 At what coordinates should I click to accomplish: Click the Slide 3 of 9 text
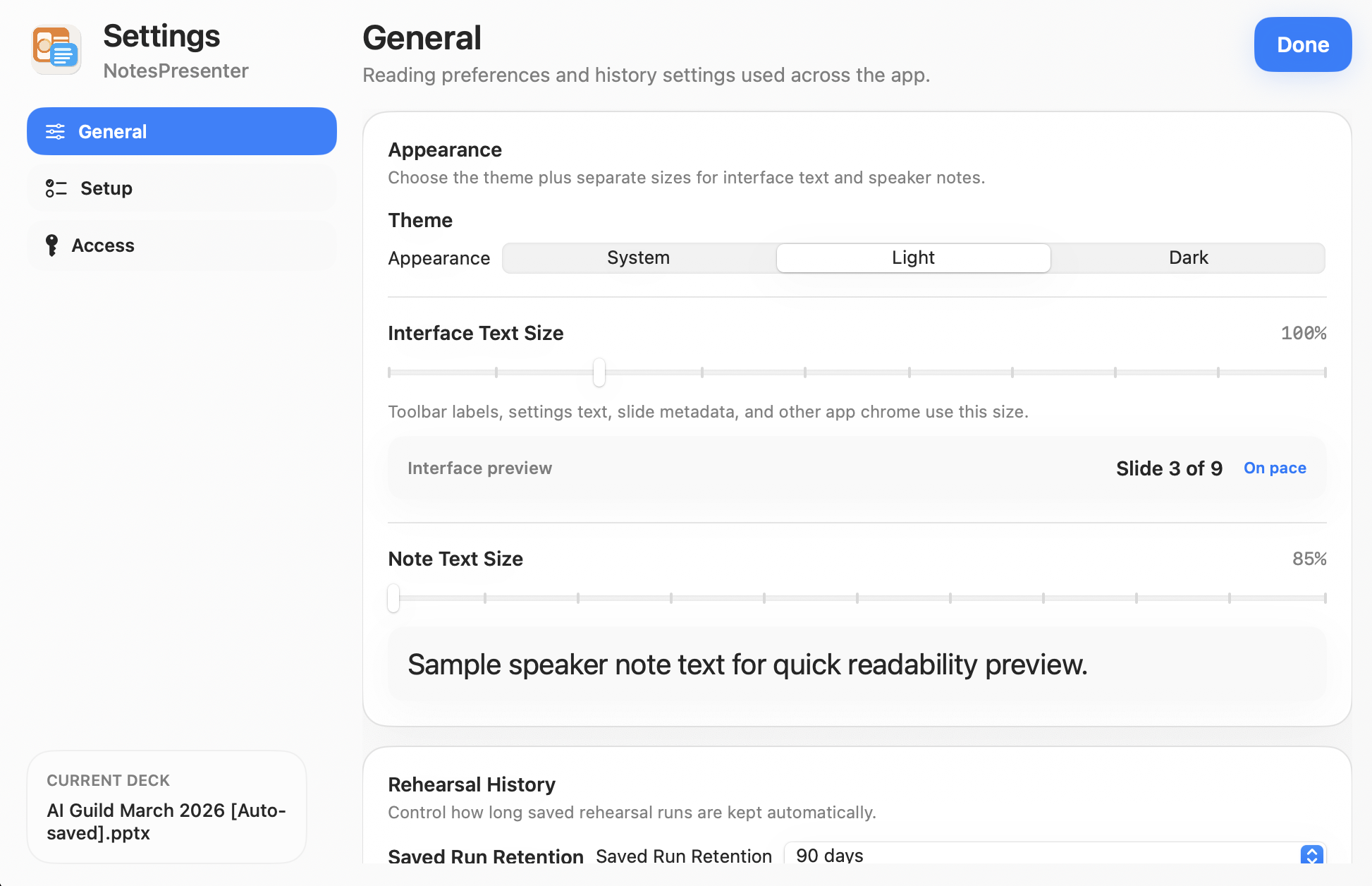[x=1169, y=468]
